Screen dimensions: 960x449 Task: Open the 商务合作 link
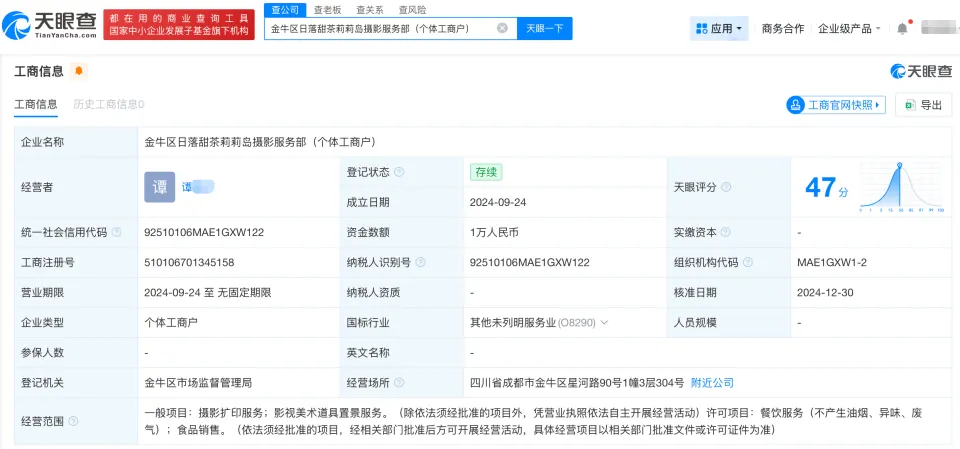click(782, 28)
